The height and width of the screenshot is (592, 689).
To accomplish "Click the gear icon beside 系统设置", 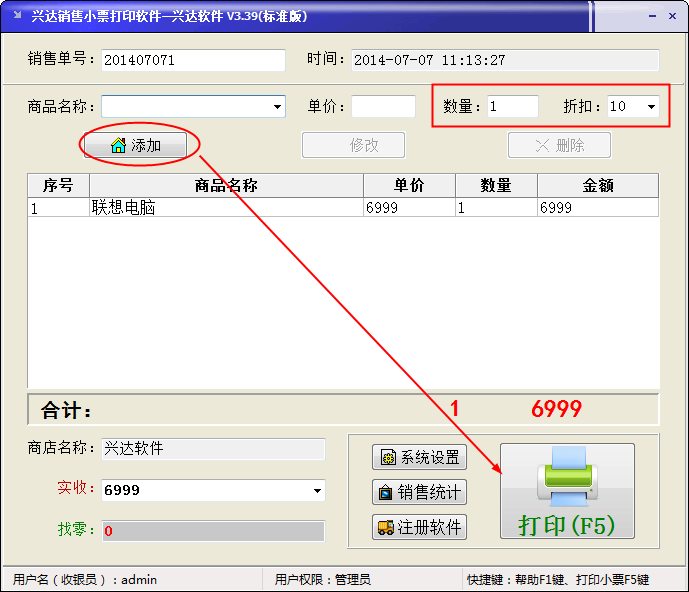I will click(388, 457).
